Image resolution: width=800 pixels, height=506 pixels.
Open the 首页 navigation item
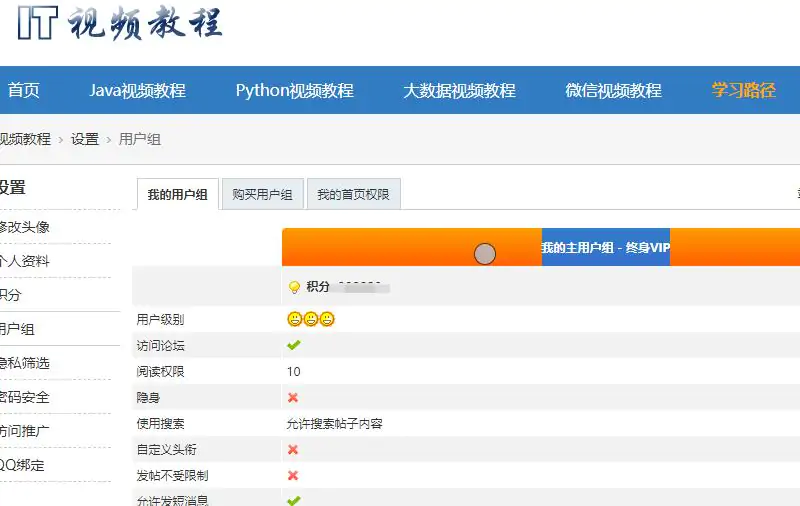tap(23, 90)
